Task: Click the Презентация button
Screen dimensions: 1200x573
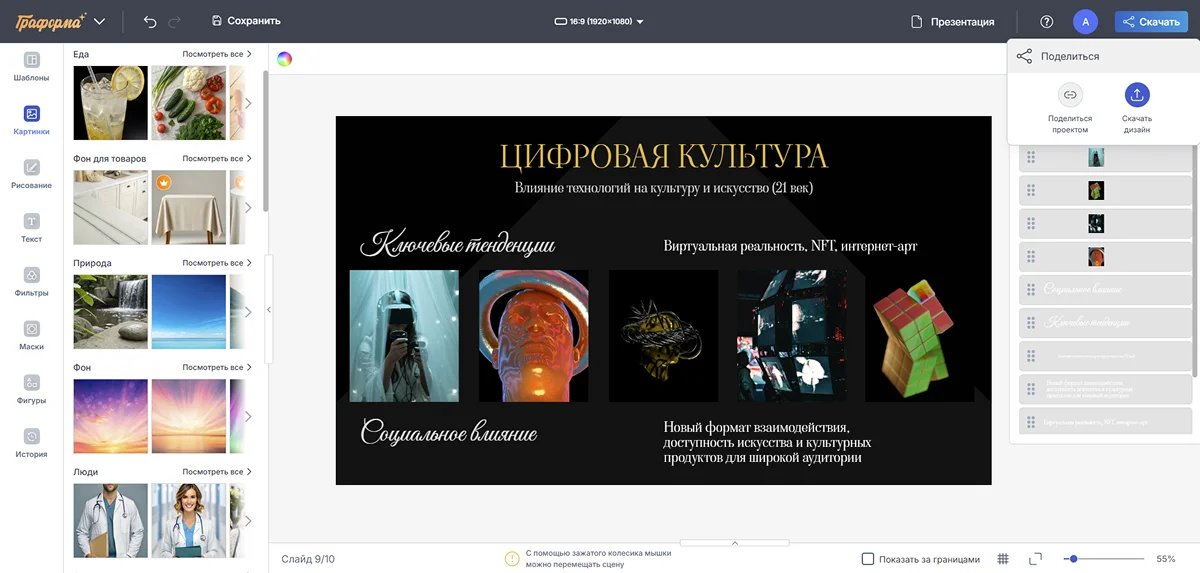Action: (952, 21)
